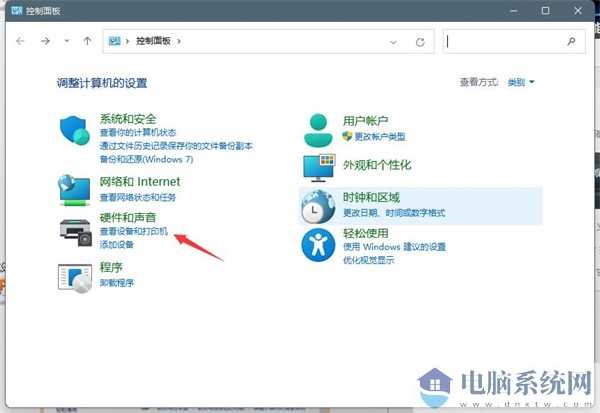Click the Forward navigation arrow
The image size is (600, 413).
click(x=45, y=41)
